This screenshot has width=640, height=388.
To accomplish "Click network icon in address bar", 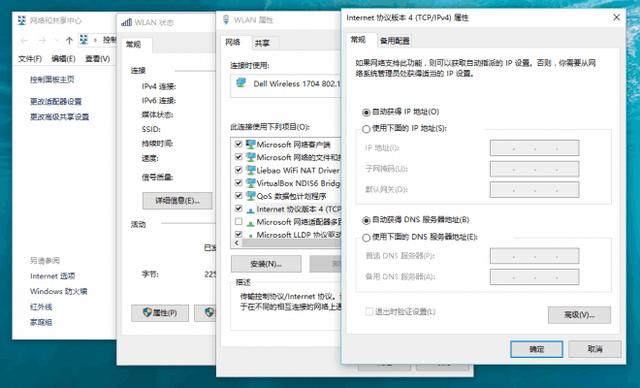I will tap(84, 40).
